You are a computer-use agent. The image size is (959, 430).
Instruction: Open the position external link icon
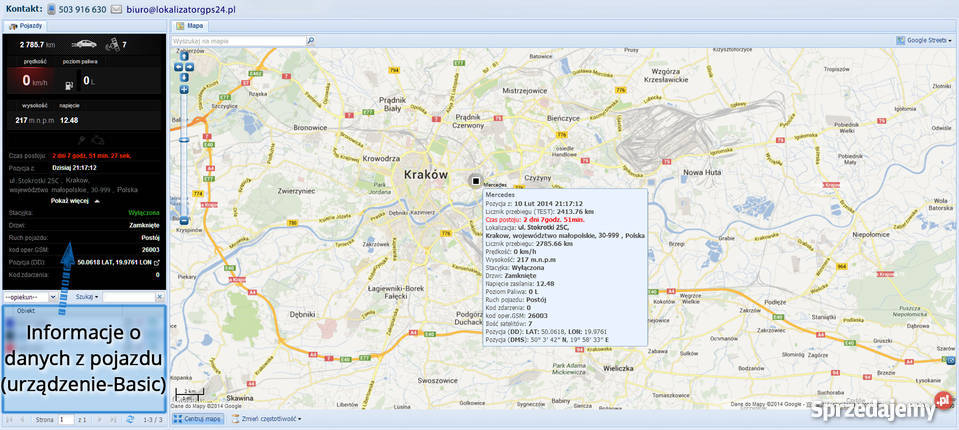click(x=157, y=262)
